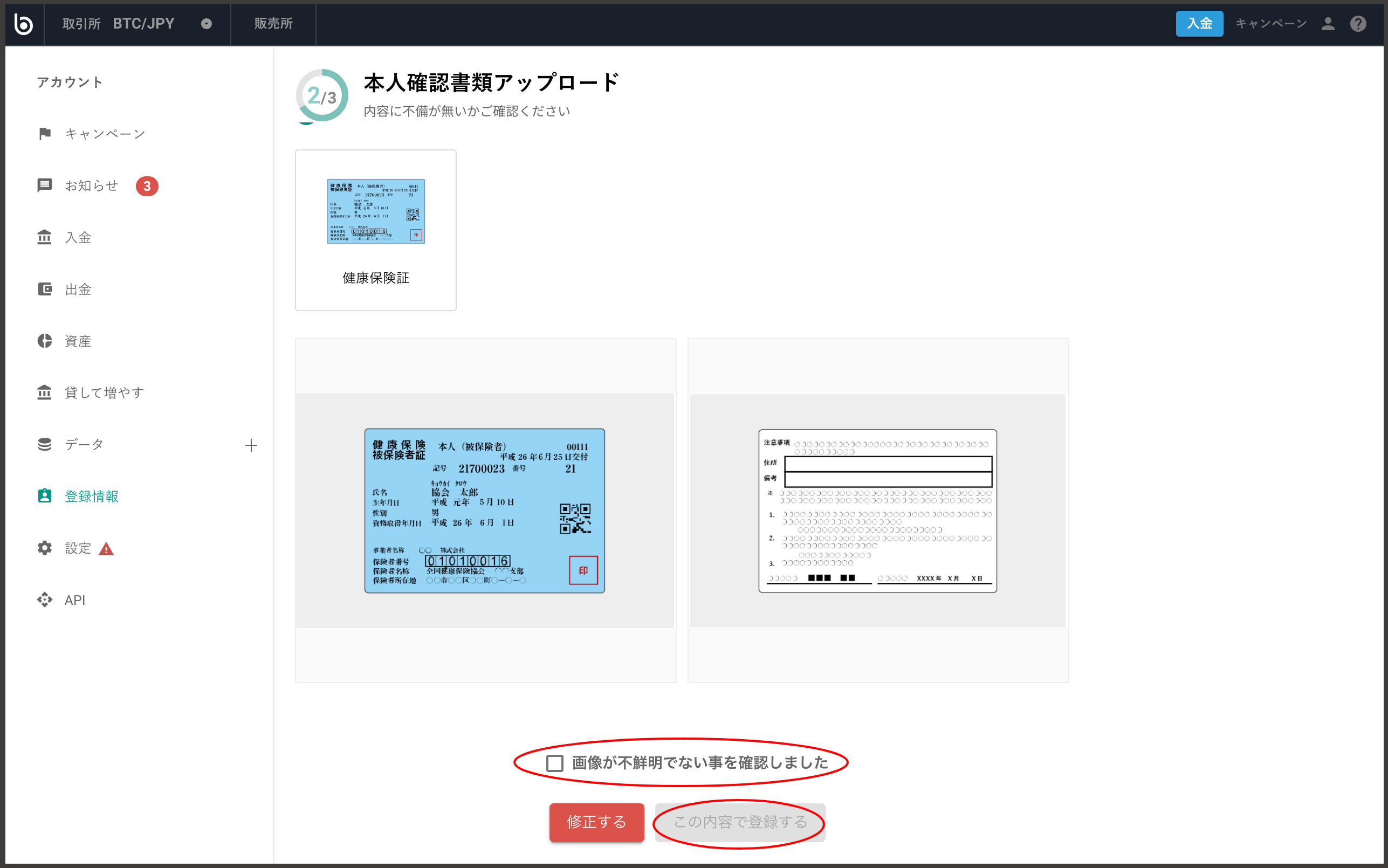The image size is (1388, 868).
Task: Click the red 修正する button
Action: point(596,822)
